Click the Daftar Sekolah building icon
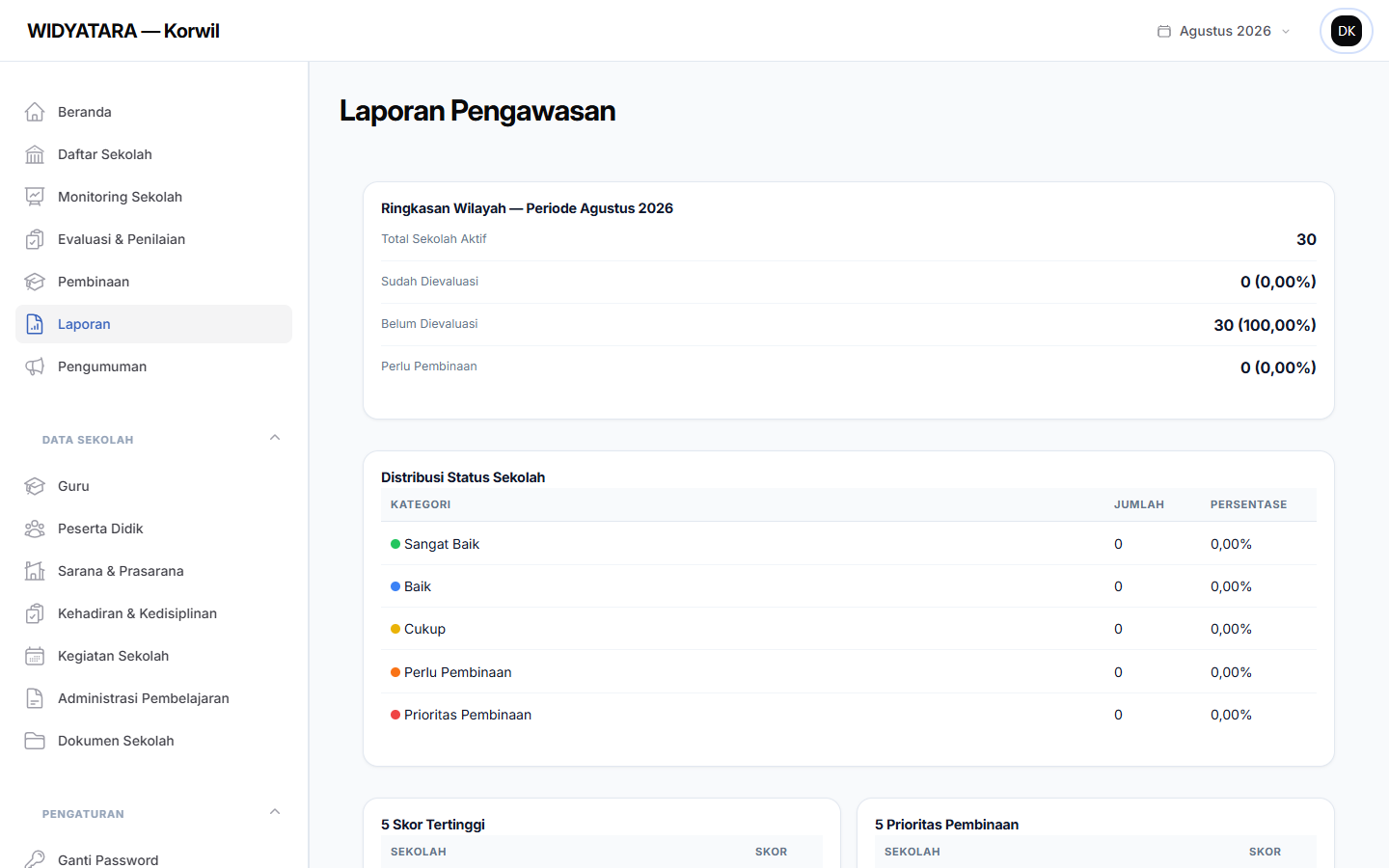 click(x=35, y=154)
